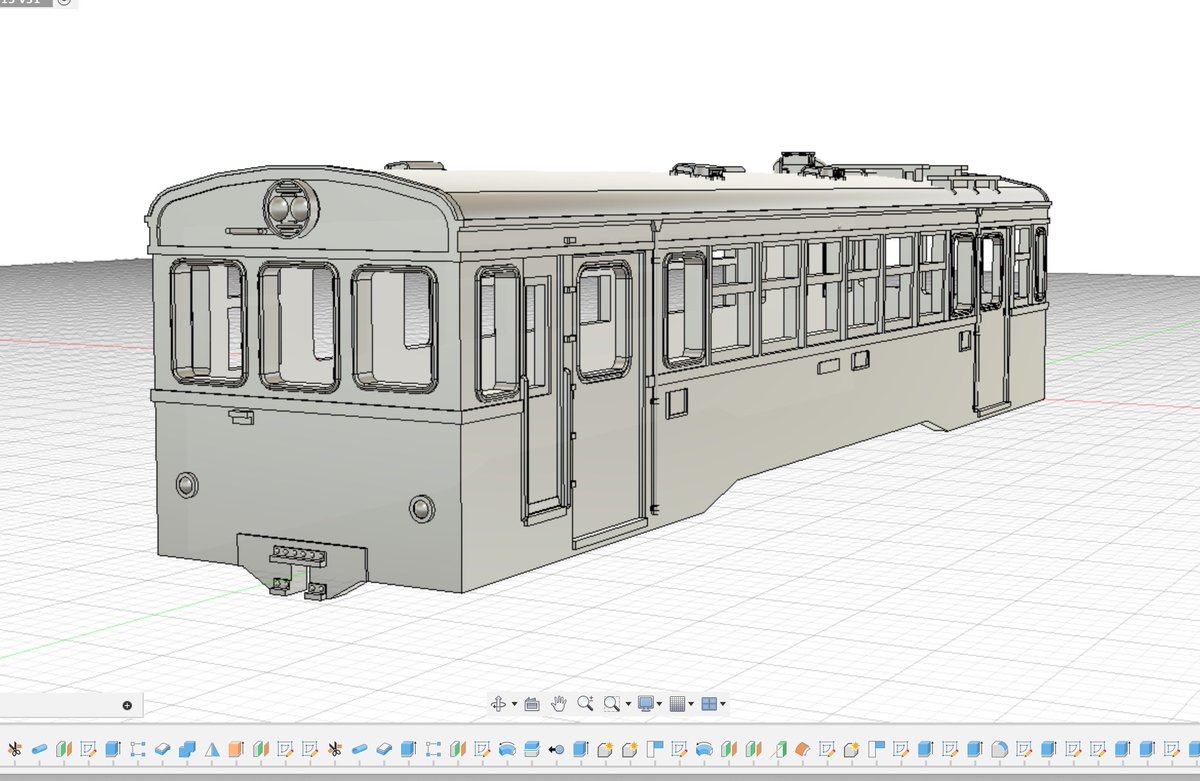
Task: Click the Viewports layout icon
Action: 709,704
